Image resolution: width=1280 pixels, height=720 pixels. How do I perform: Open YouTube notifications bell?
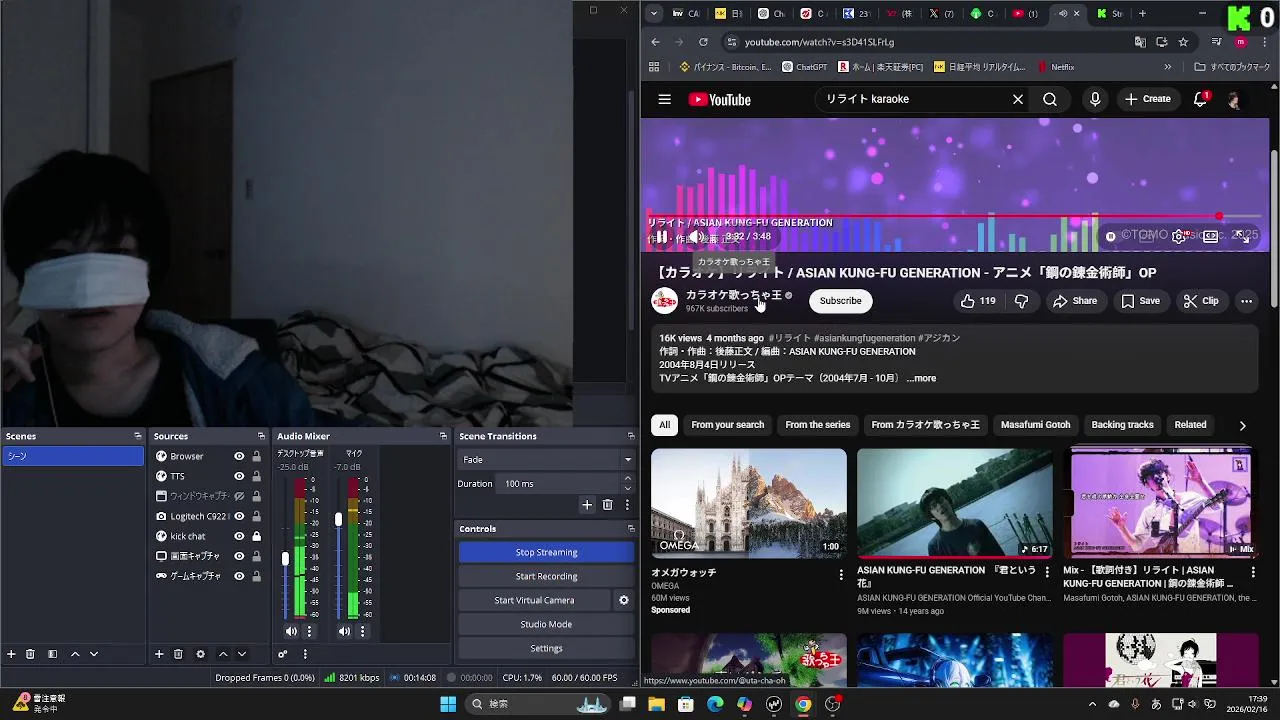[x=1200, y=99]
